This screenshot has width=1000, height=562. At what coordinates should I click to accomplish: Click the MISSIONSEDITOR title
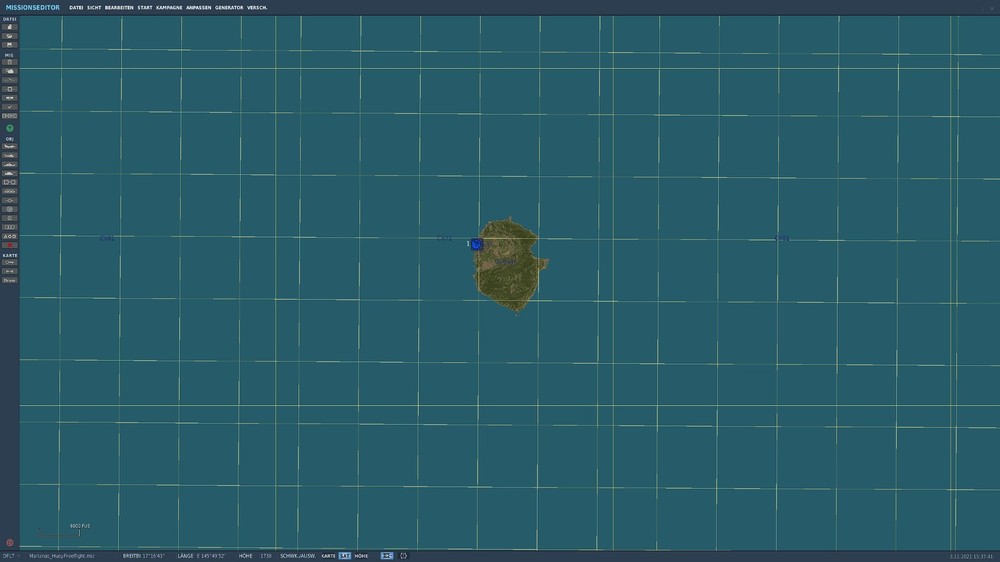[x=33, y=8]
